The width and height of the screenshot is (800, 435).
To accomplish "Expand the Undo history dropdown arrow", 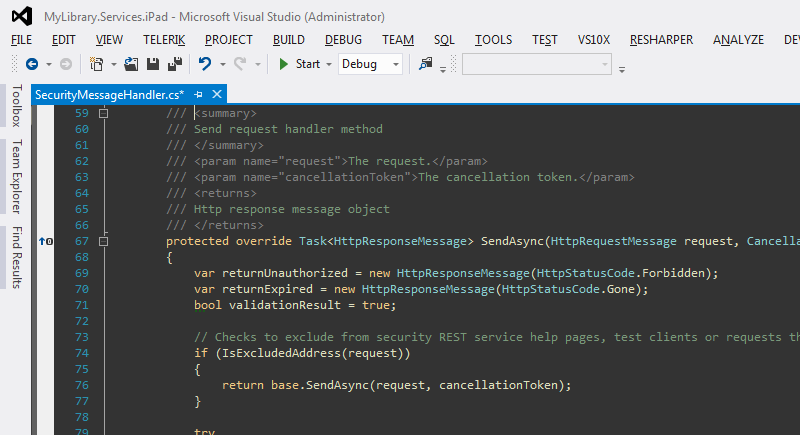I will click(222, 65).
